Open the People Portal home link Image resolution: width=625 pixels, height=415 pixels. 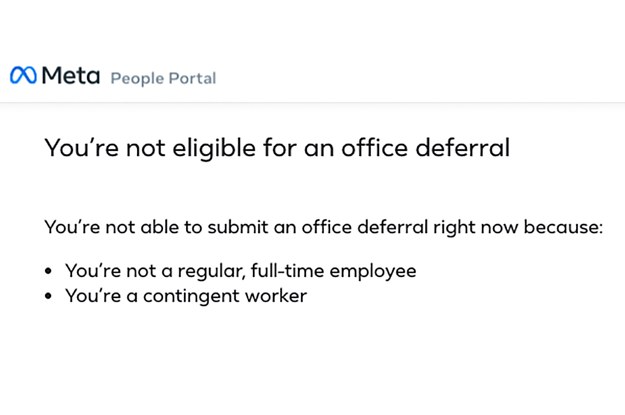coord(163,79)
